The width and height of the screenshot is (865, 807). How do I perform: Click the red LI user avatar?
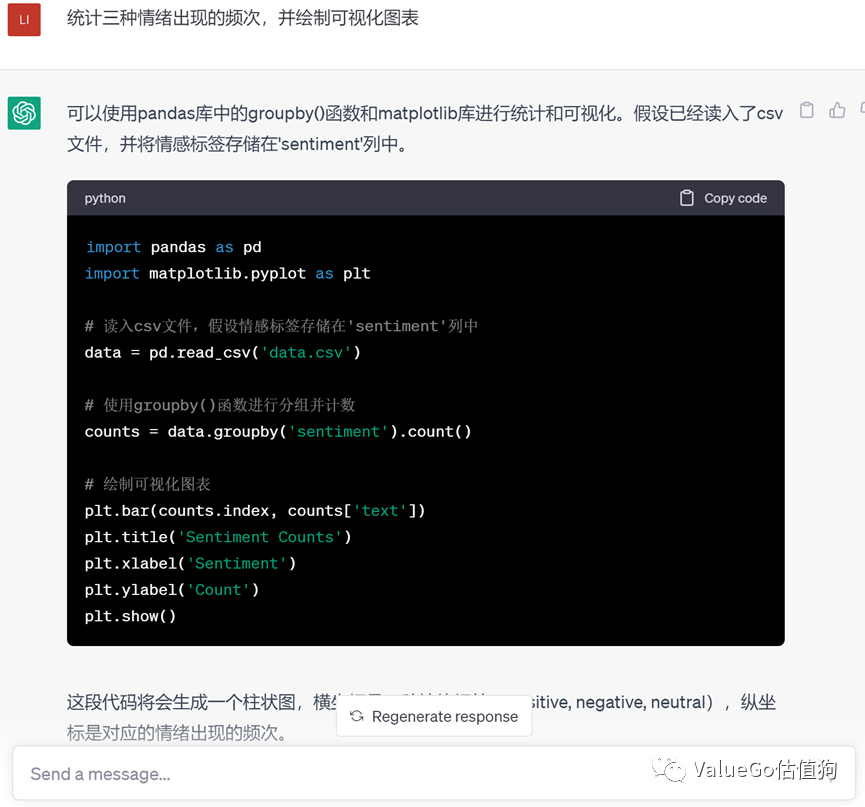pos(24,20)
